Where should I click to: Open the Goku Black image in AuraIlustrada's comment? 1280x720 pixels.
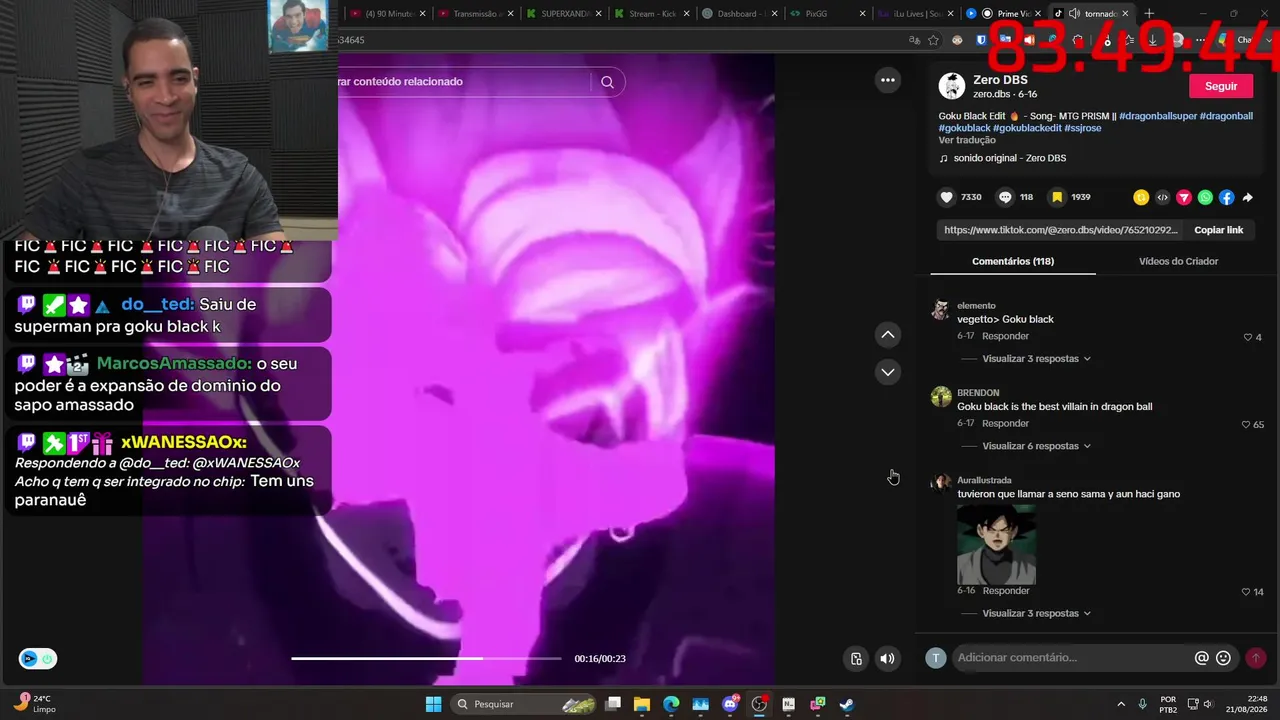pos(996,545)
